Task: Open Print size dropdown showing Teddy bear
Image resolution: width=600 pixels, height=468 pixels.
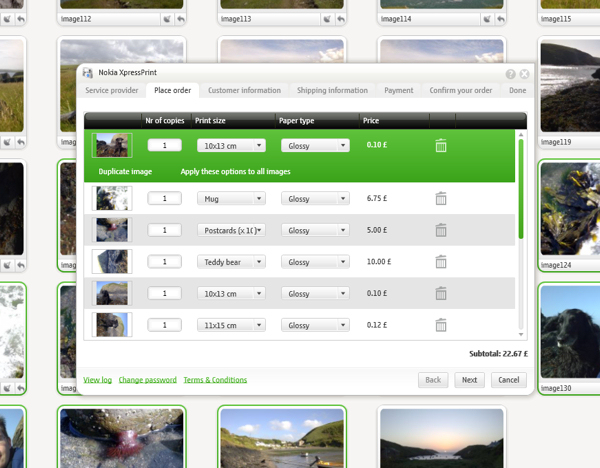Action: 231,262
